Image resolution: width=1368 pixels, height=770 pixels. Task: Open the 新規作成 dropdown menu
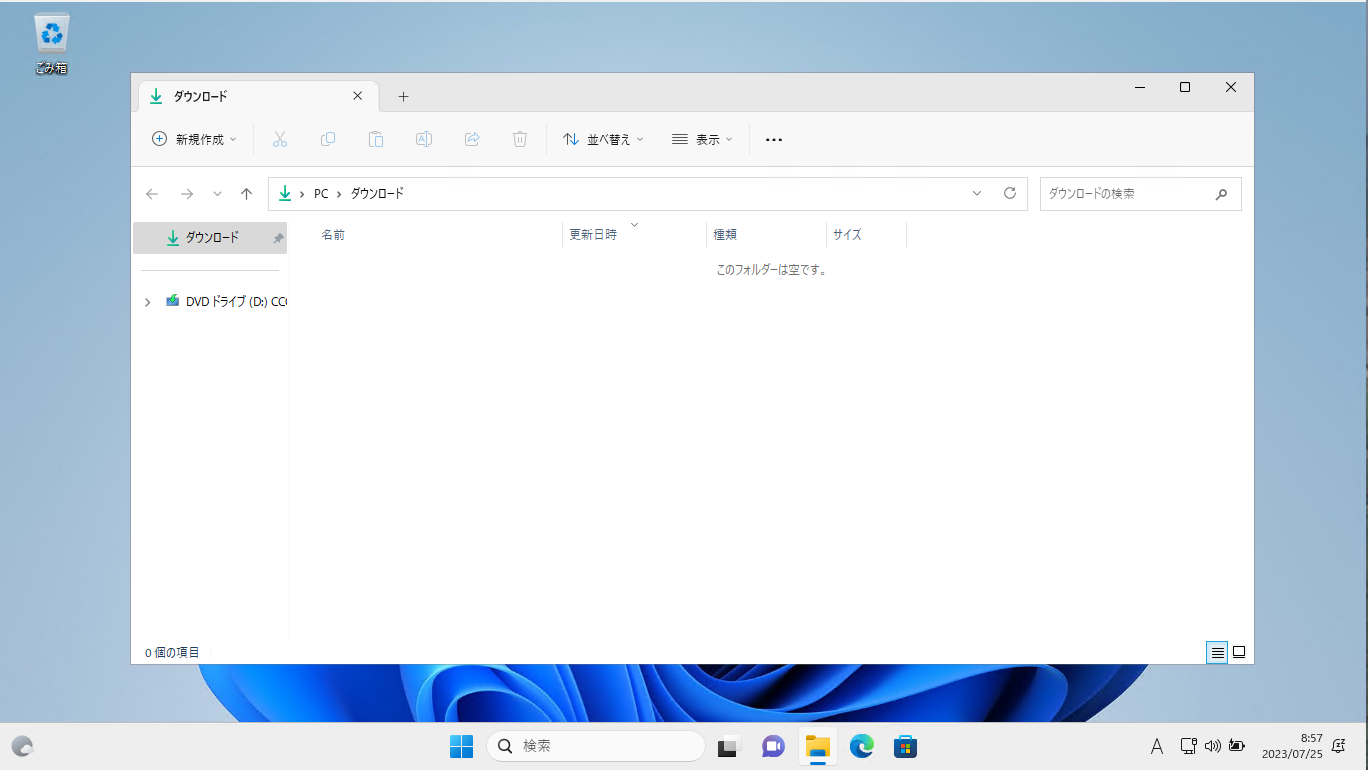194,140
